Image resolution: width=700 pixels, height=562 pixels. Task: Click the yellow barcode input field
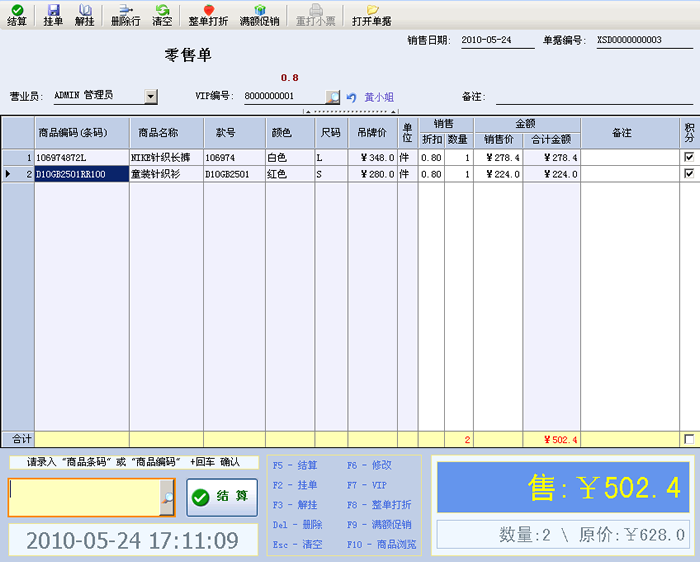pyautogui.click(x=85, y=498)
